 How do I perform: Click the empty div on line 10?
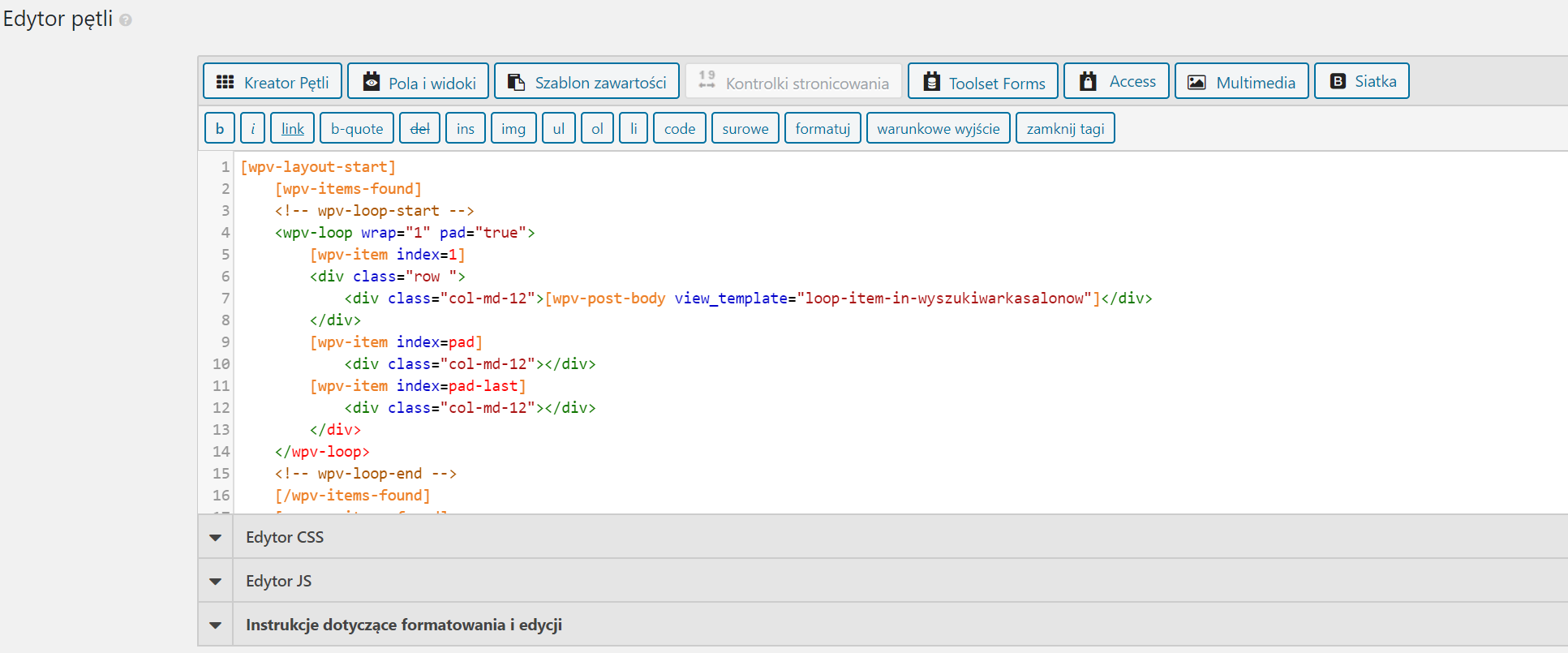pos(470,364)
